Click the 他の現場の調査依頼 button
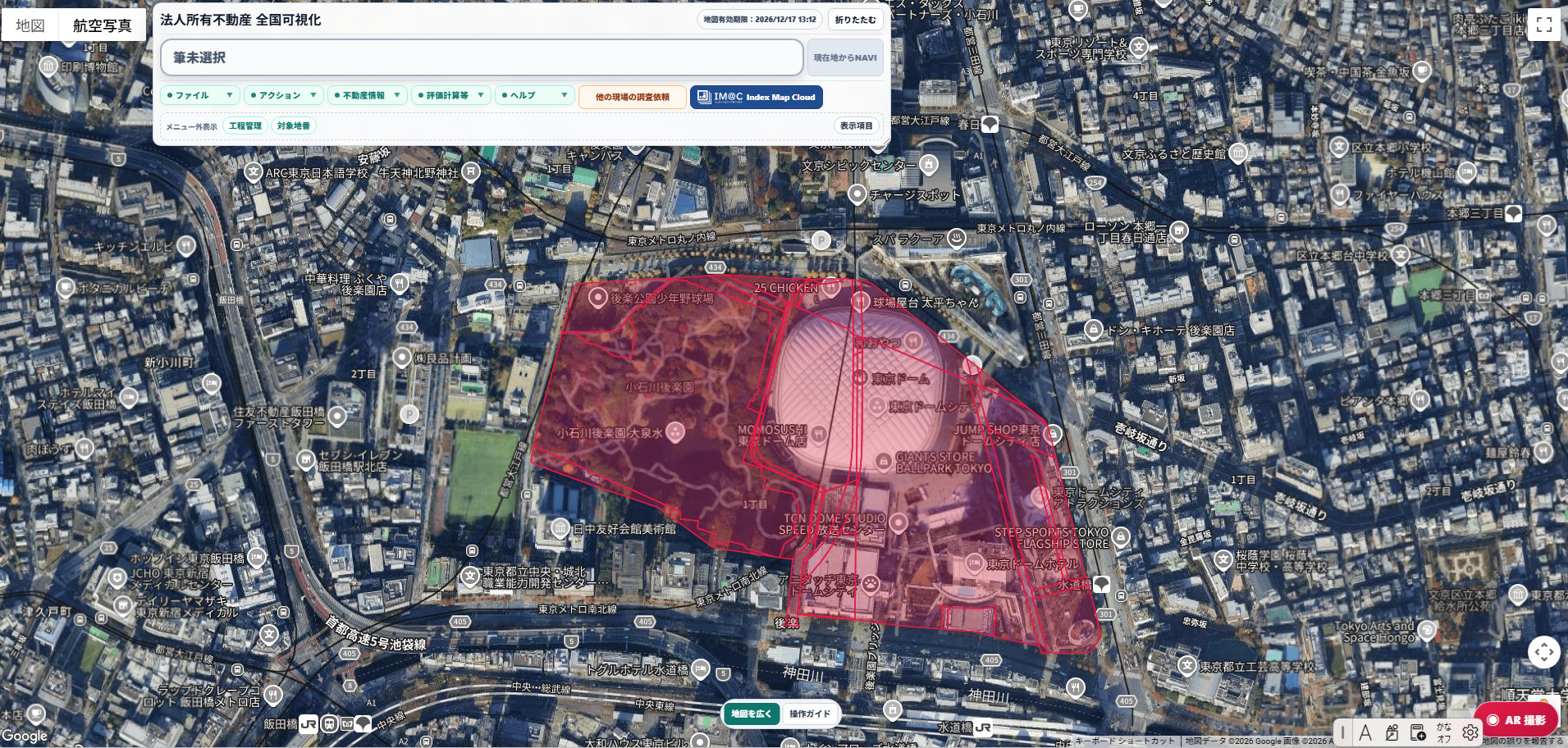 632,97
